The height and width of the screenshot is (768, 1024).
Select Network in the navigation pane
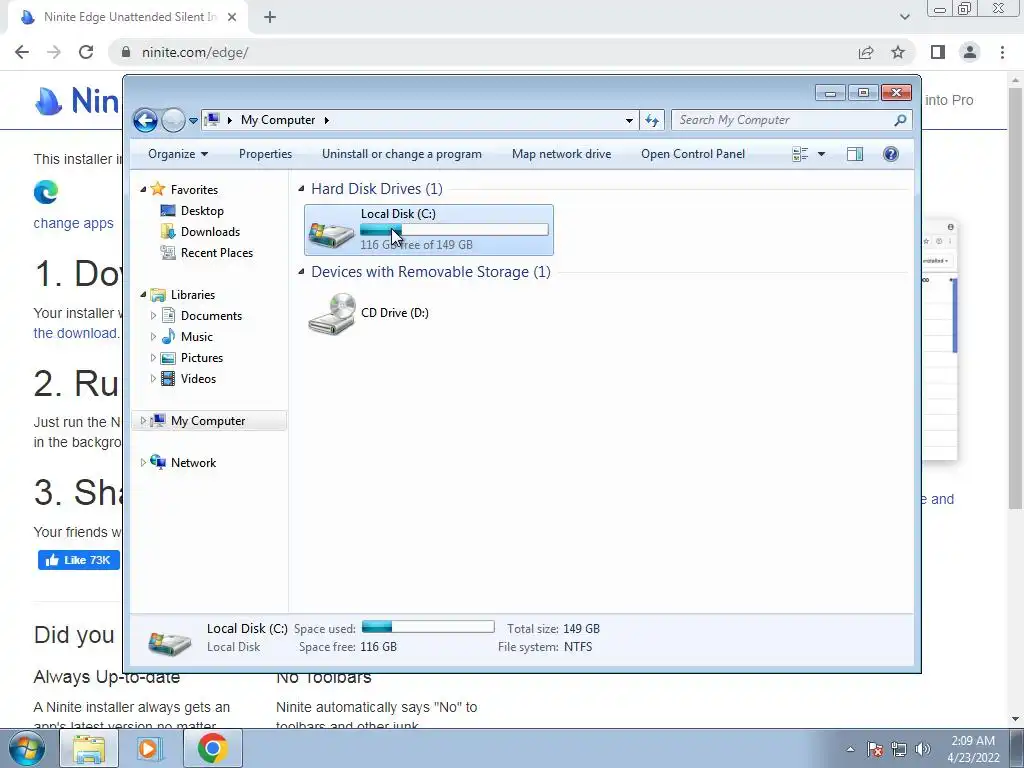(193, 463)
